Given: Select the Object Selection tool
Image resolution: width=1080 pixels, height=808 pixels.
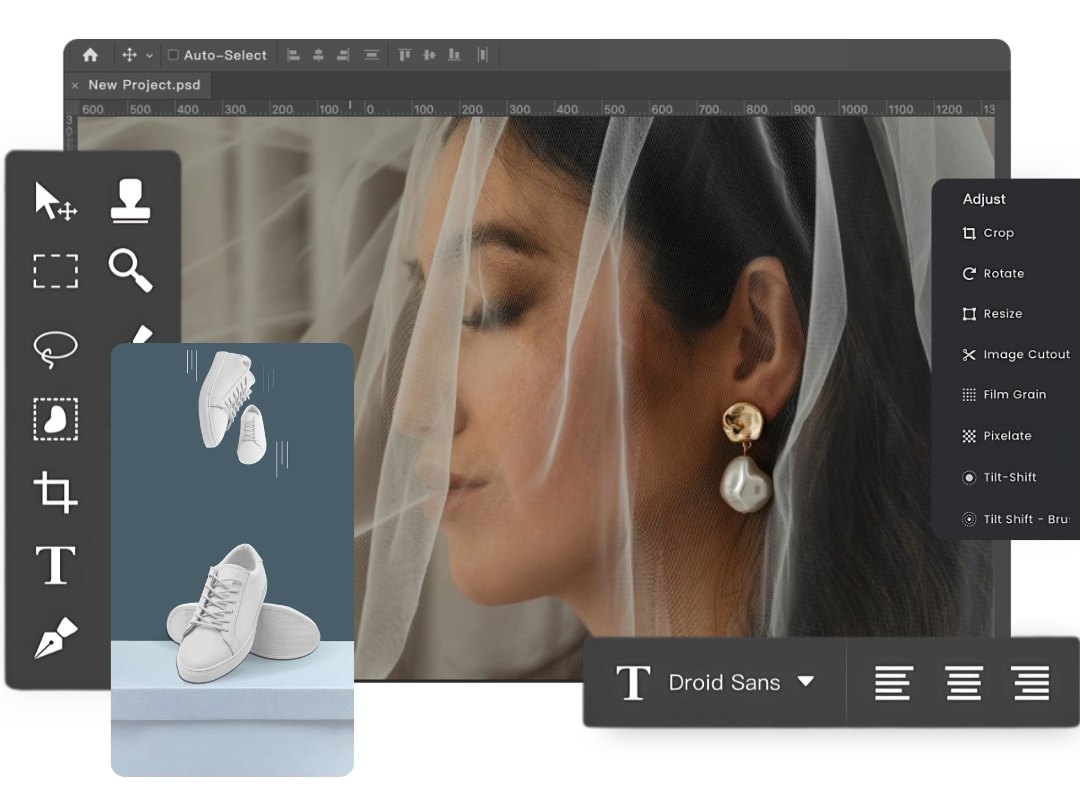Looking at the screenshot, I should pyautogui.click(x=55, y=419).
